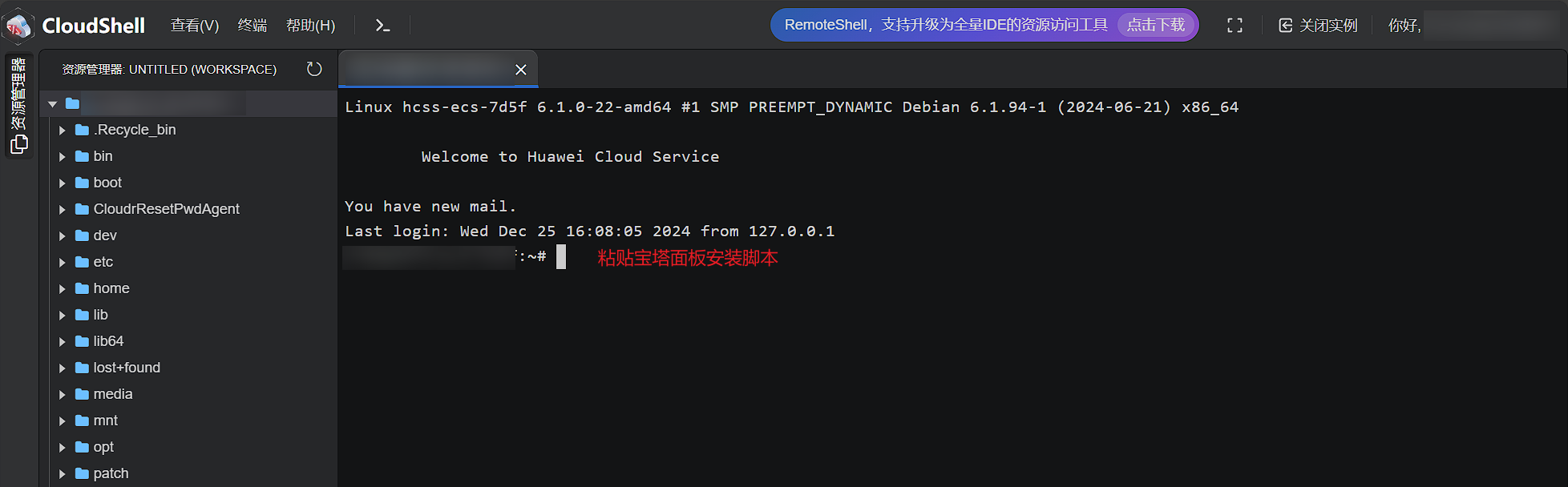Expand the etc folder arrow
Viewport: 1568px width, 487px height.
pyautogui.click(x=63, y=263)
